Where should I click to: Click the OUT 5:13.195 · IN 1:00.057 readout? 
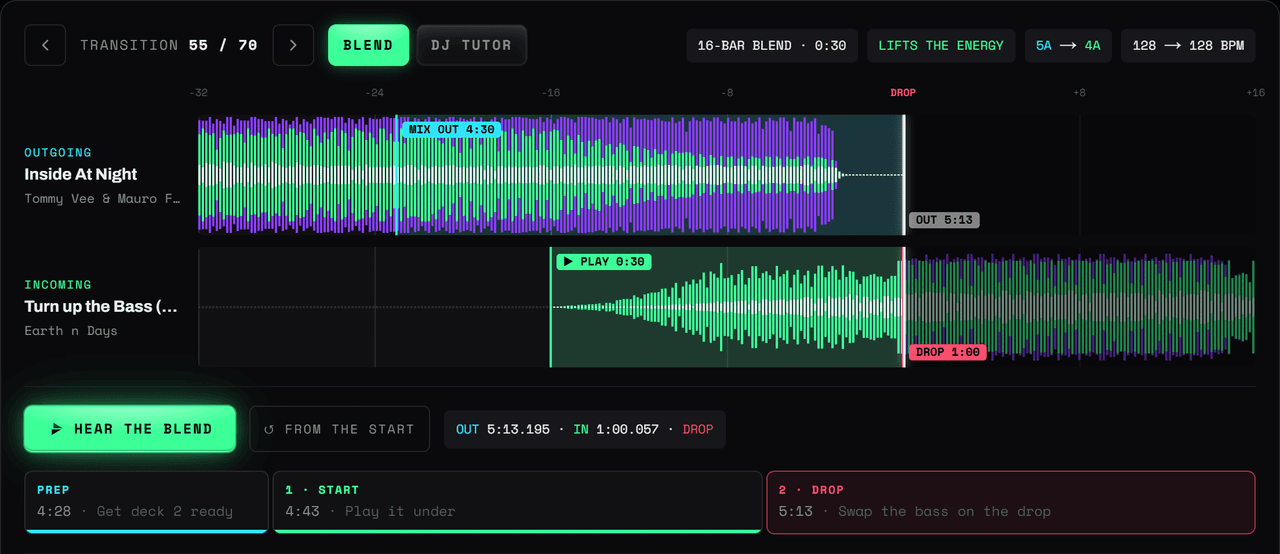tap(585, 429)
